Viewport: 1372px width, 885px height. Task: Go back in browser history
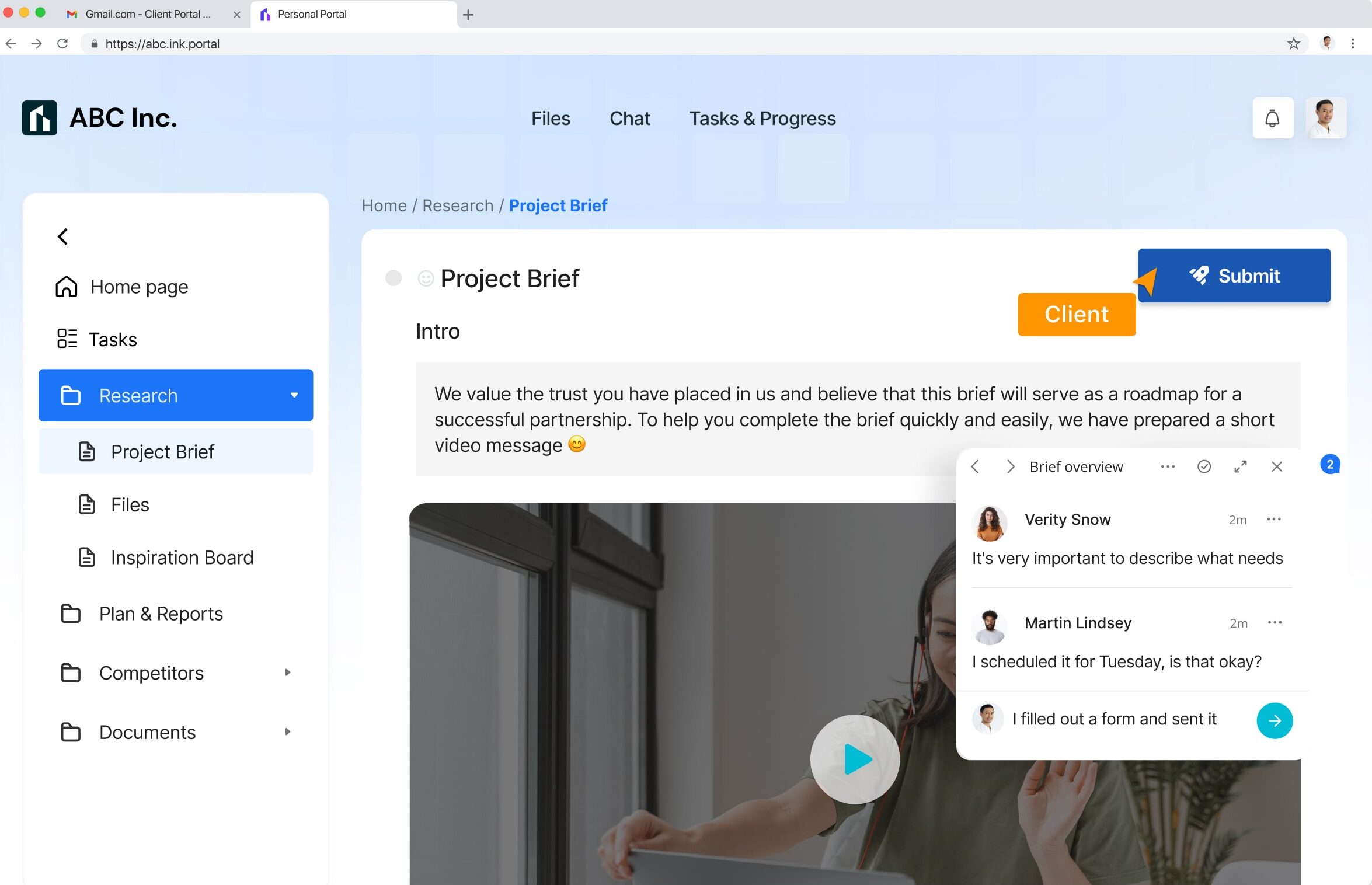(11, 44)
